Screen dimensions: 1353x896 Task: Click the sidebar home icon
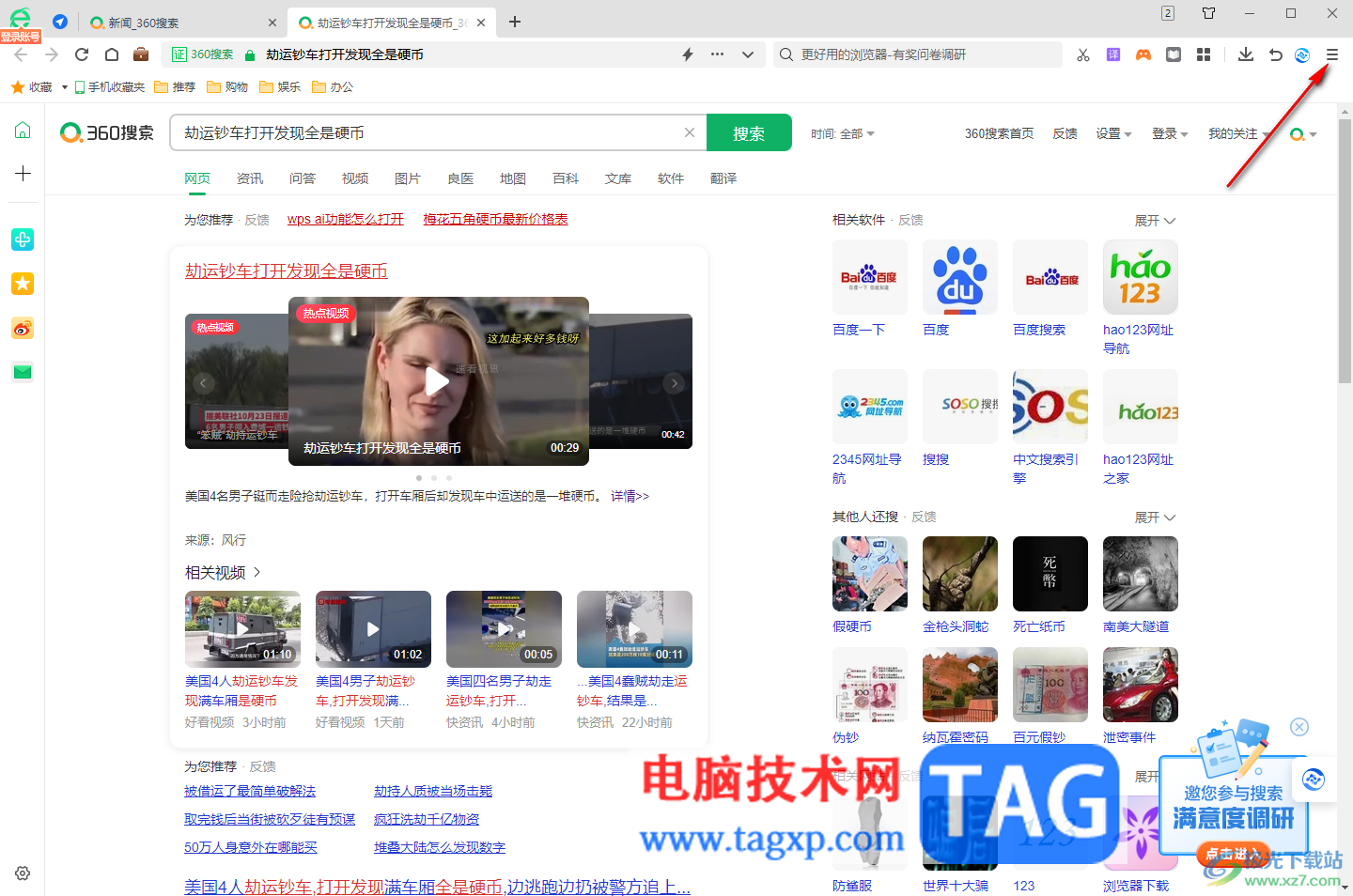point(23,130)
